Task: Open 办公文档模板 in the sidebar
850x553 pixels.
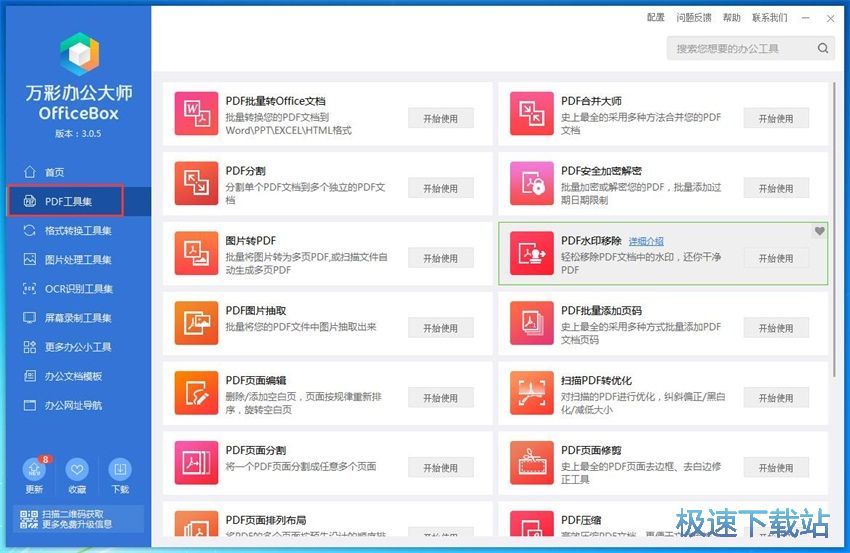Action: point(79,376)
